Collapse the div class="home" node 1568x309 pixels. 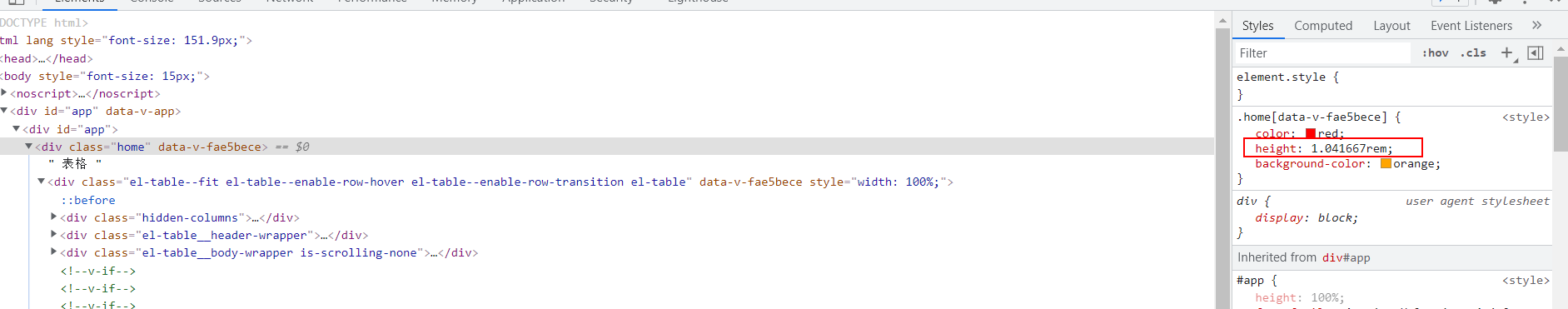(x=28, y=146)
